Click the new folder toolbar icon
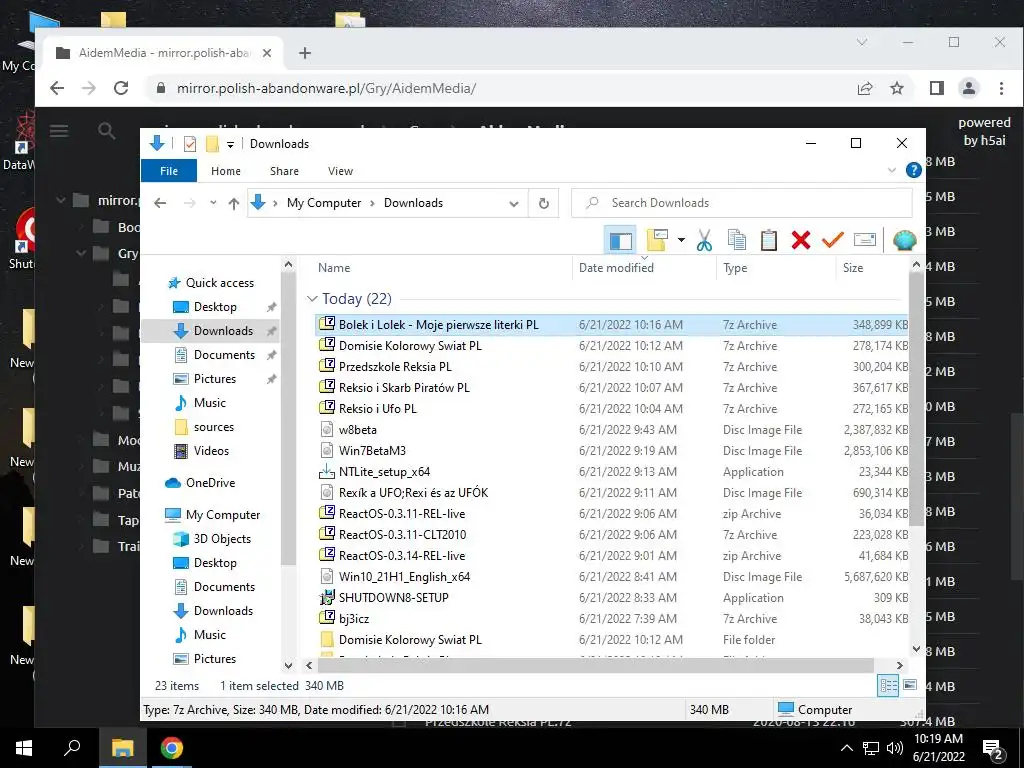The width and height of the screenshot is (1024, 768). [657, 240]
